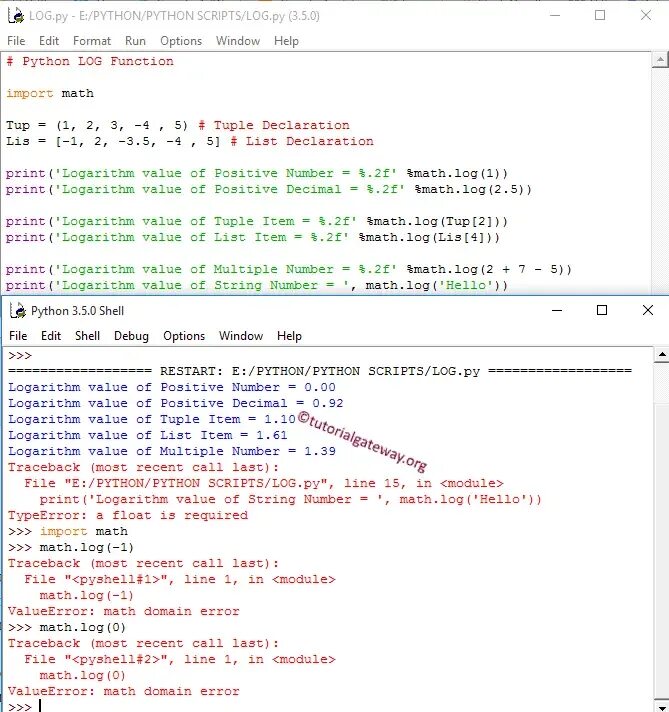Click the 'line 15, in <module>' traceback line
Image resolution: width=669 pixels, height=712 pixels.
click(x=264, y=483)
